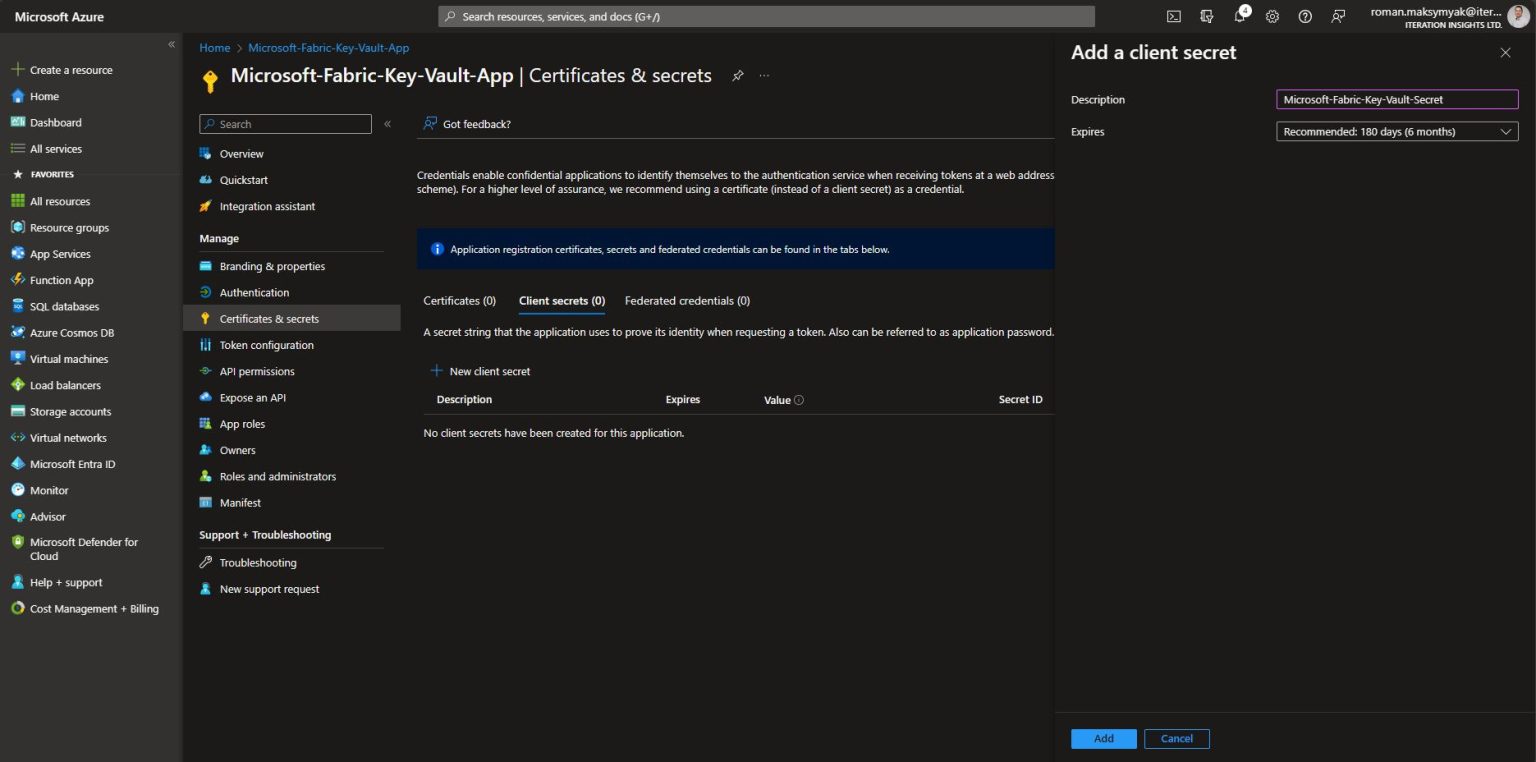The width and height of the screenshot is (1536, 762).
Task: Open Azure Cloud Shell from the top bar
Action: point(1173,16)
